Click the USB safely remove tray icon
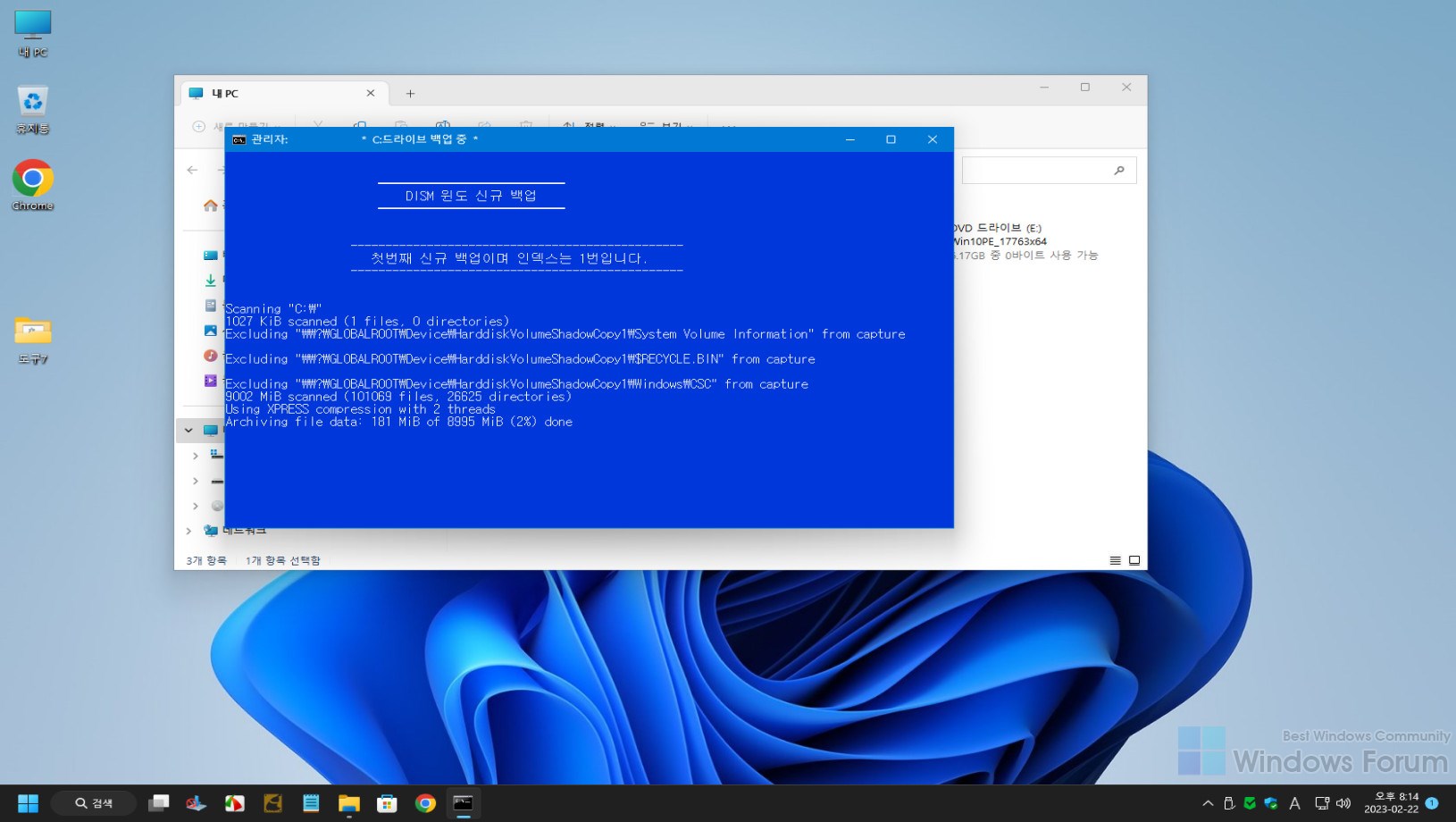 1229,803
